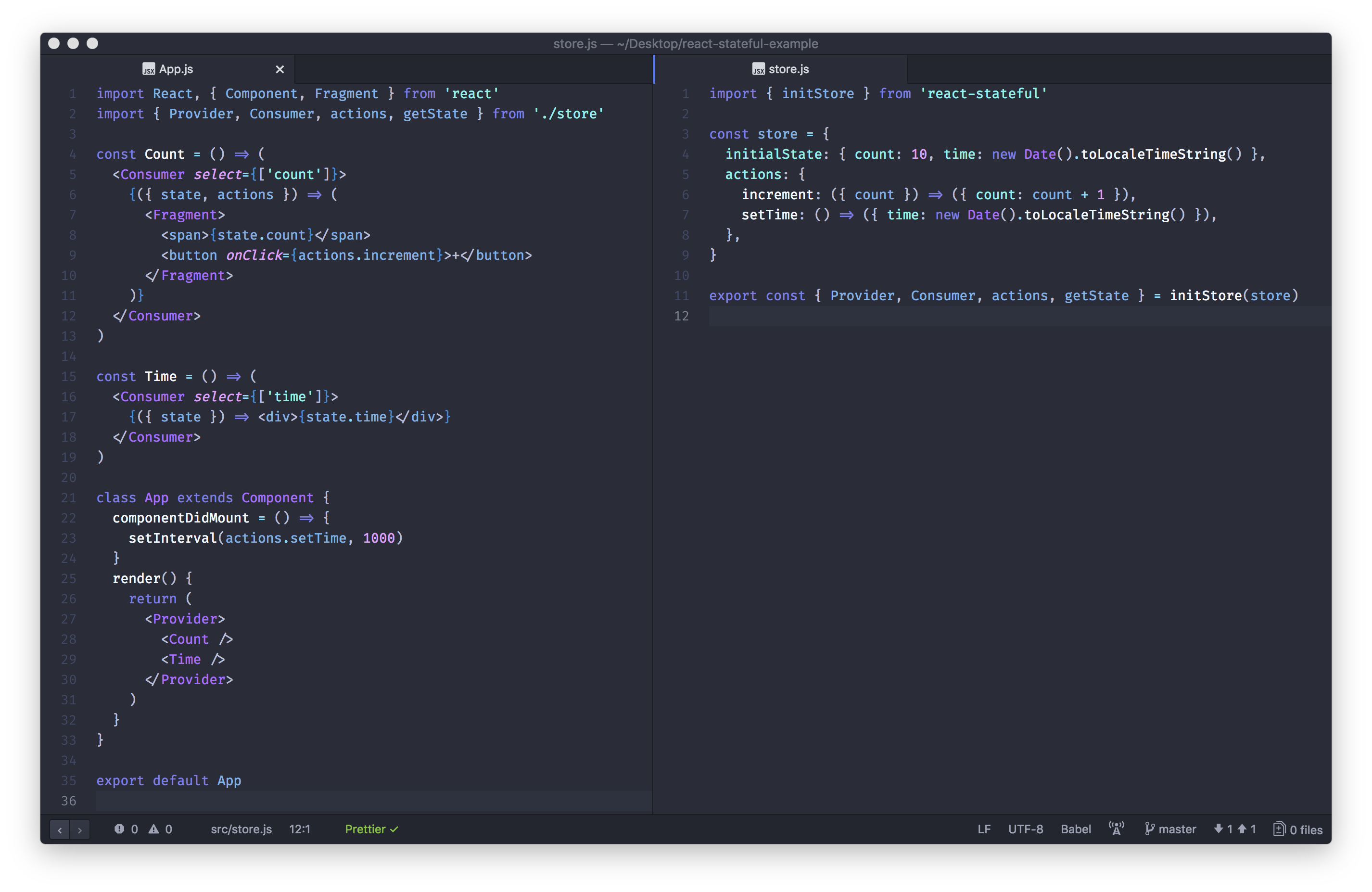The image size is (1372, 892).
Task: Click the 12:1 cursor position indicator
Action: (299, 829)
